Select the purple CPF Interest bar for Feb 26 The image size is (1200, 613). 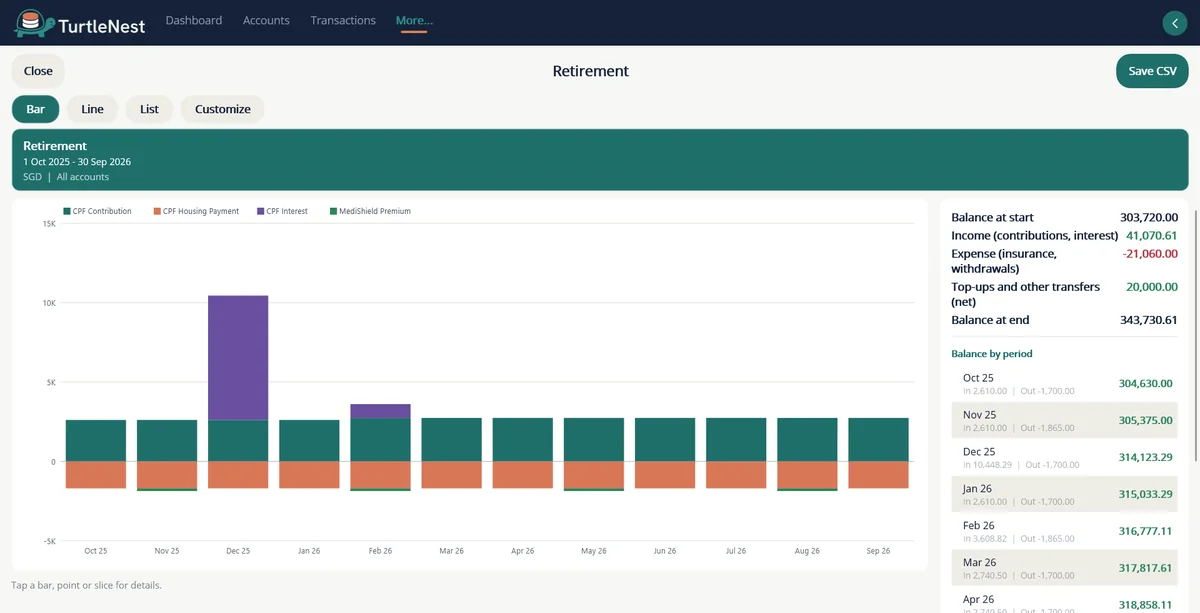coord(380,411)
